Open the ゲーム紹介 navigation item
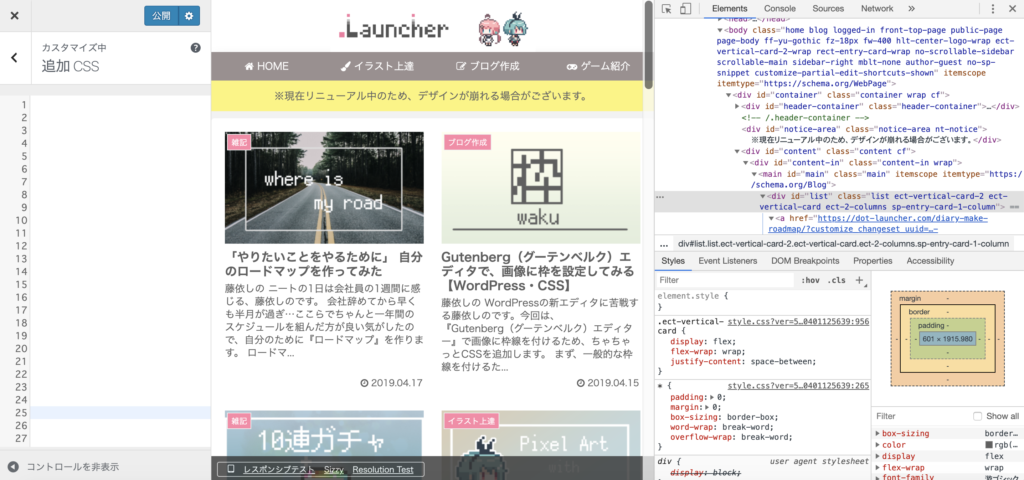 click(x=598, y=66)
